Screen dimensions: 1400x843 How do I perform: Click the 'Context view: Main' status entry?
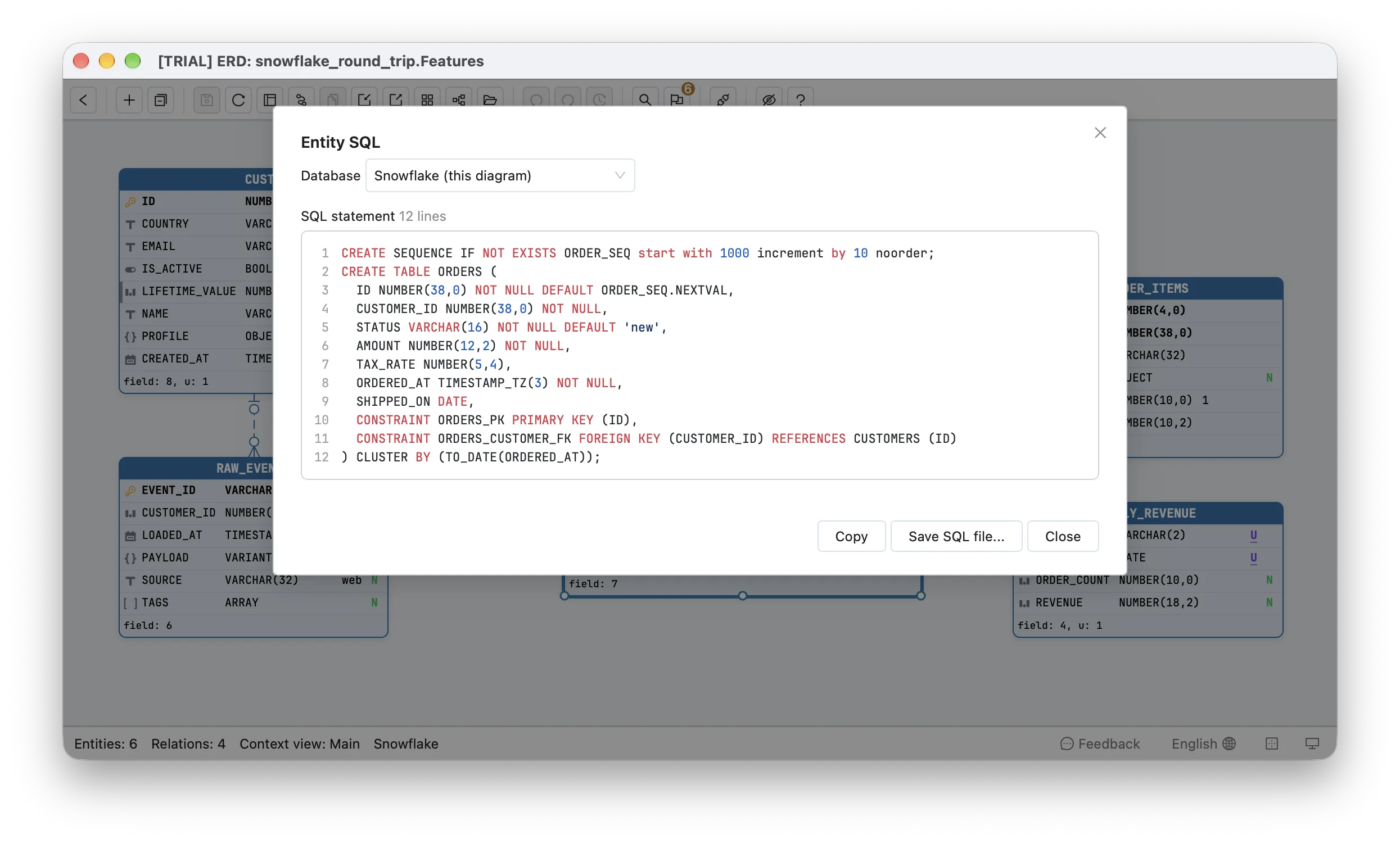(x=300, y=744)
